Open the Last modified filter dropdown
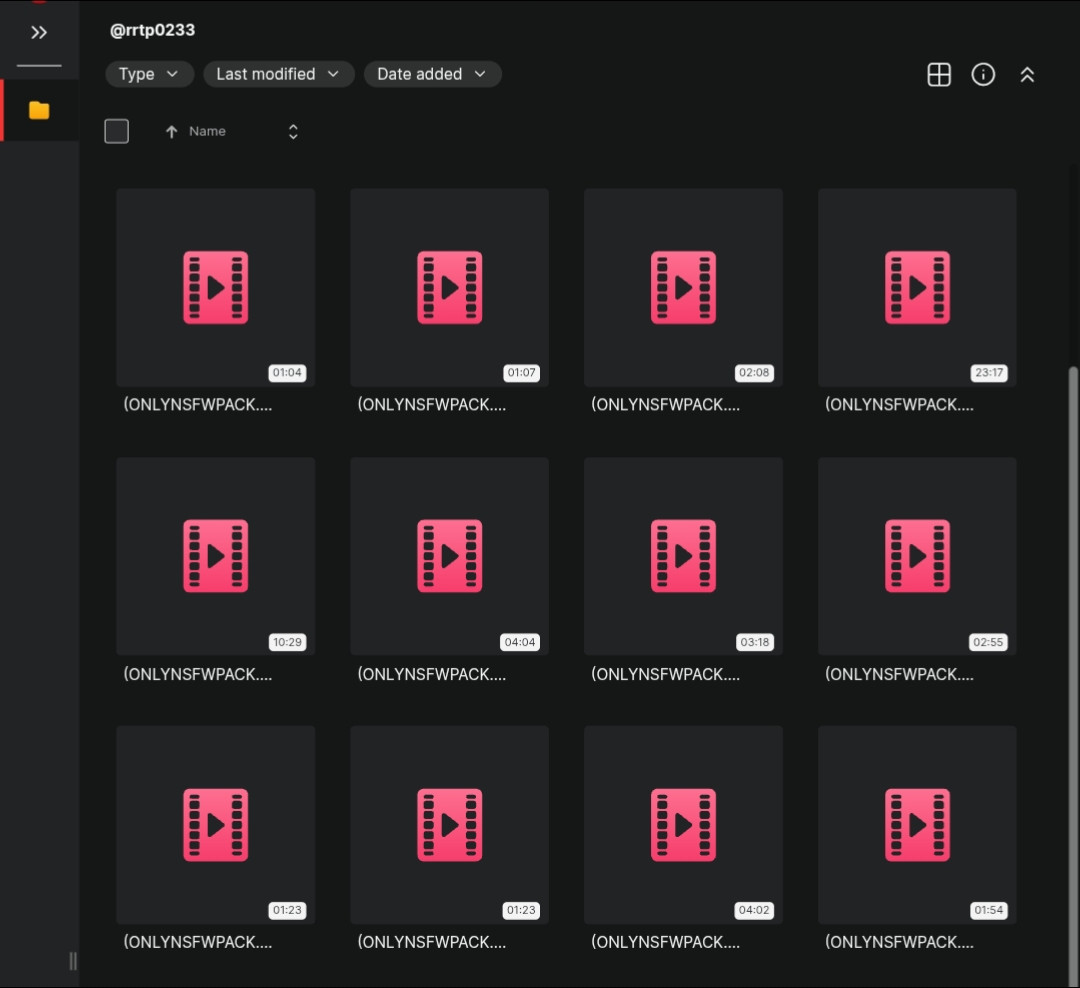The image size is (1080, 988). pyautogui.click(x=278, y=74)
